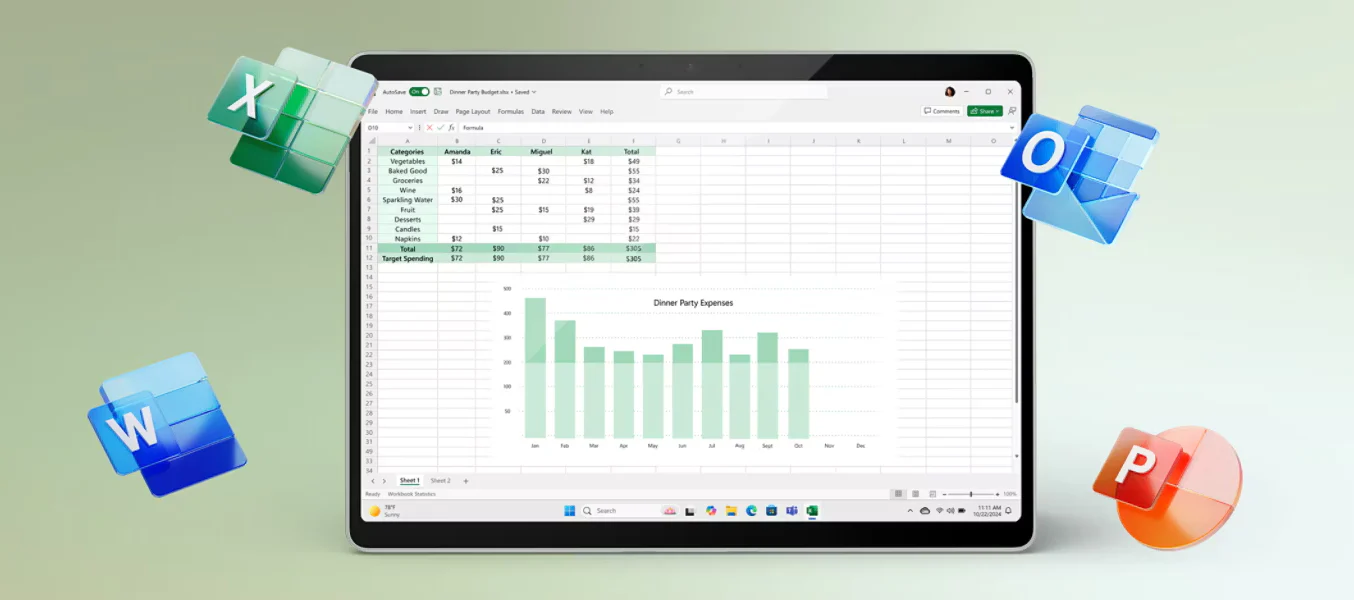The width and height of the screenshot is (1354, 600).
Task: Open Copilot from the taskbar
Action: pyautogui.click(x=711, y=511)
